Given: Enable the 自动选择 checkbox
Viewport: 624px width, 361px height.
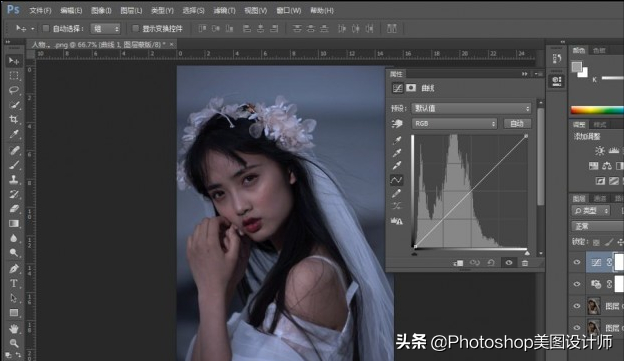Looking at the screenshot, I should 46,28.
